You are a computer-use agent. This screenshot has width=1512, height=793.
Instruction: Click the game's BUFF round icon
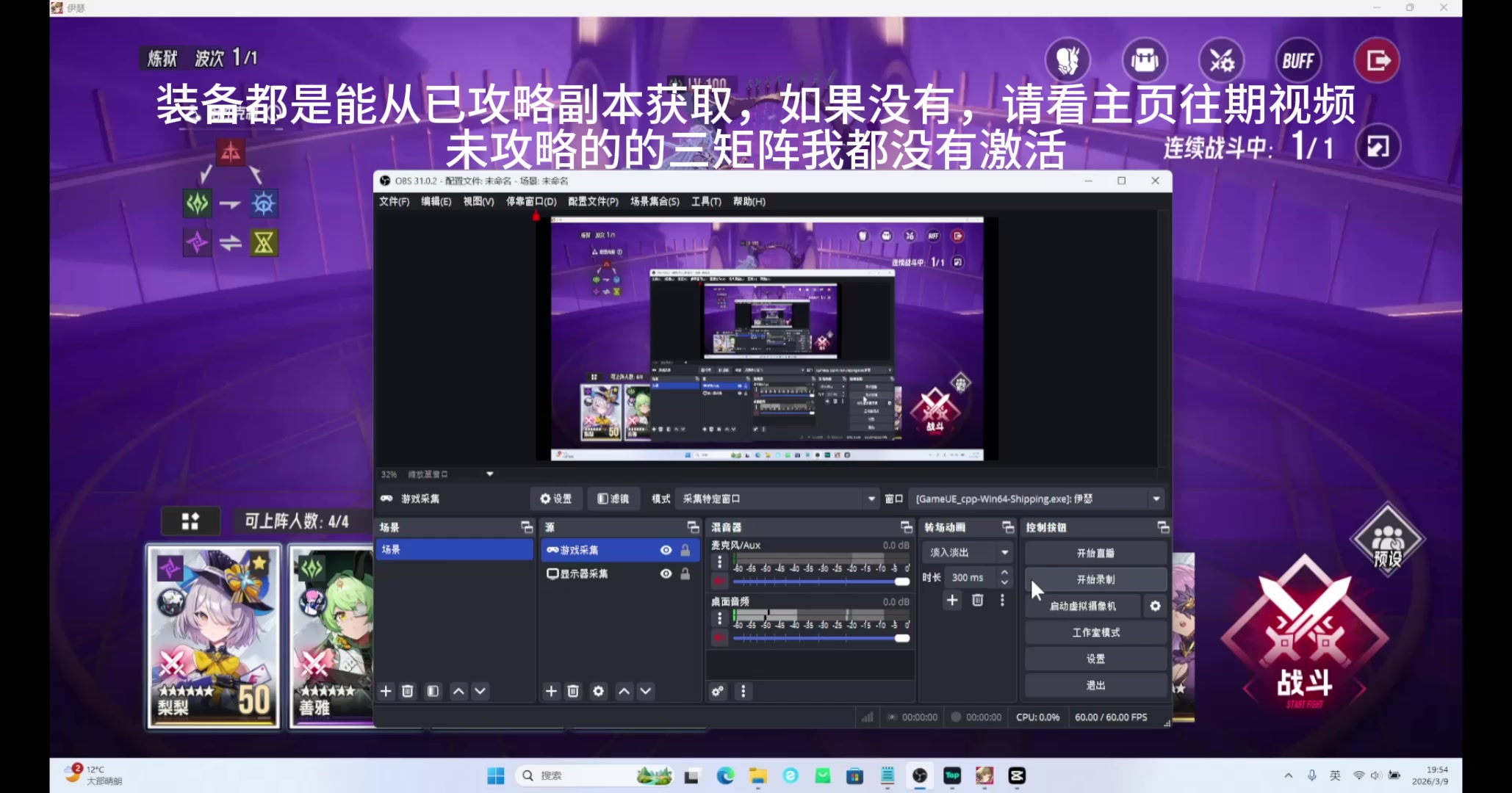click(x=1297, y=61)
